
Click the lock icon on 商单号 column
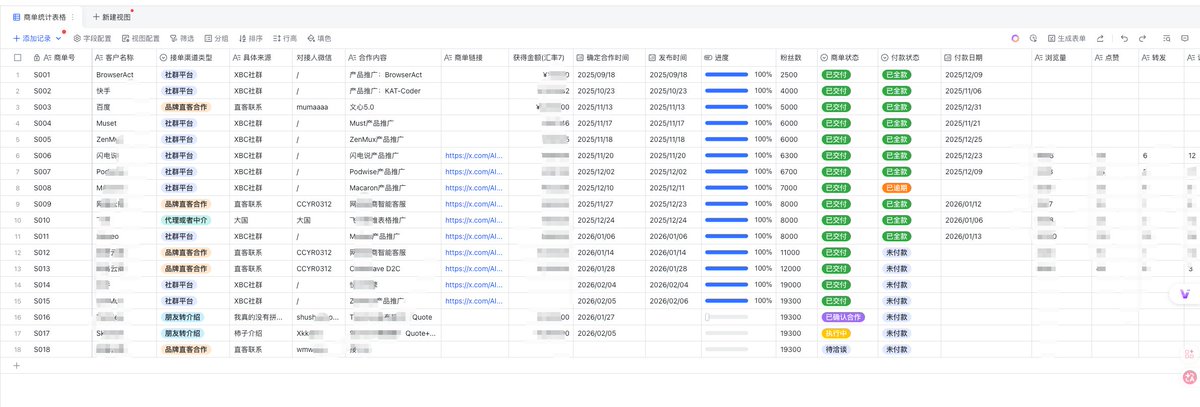[37, 57]
